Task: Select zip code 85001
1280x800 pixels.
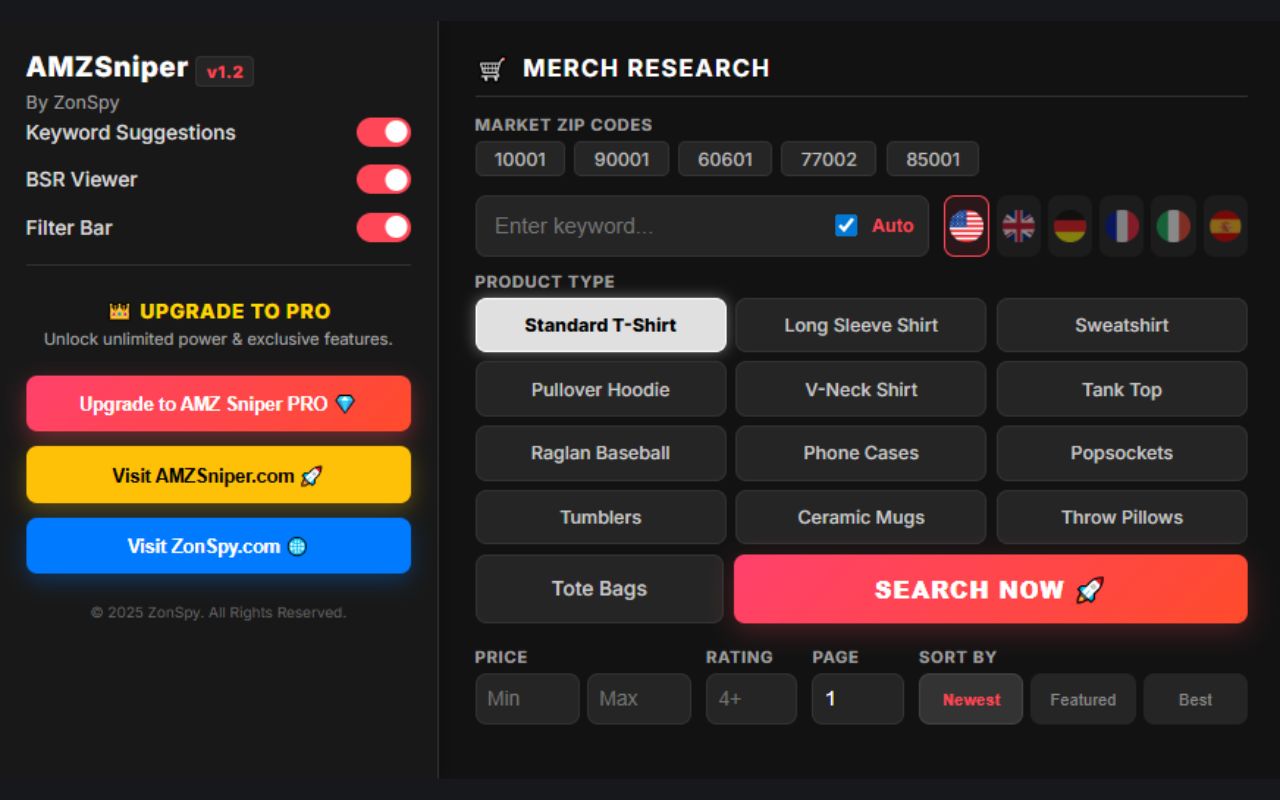Action: point(933,159)
